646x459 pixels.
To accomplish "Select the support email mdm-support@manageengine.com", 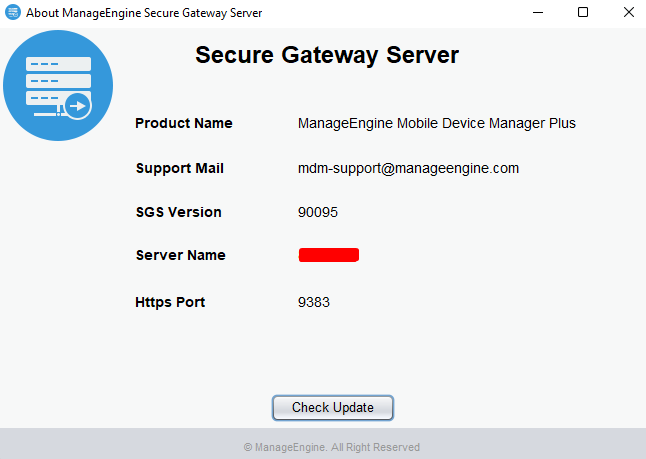I will [x=408, y=168].
